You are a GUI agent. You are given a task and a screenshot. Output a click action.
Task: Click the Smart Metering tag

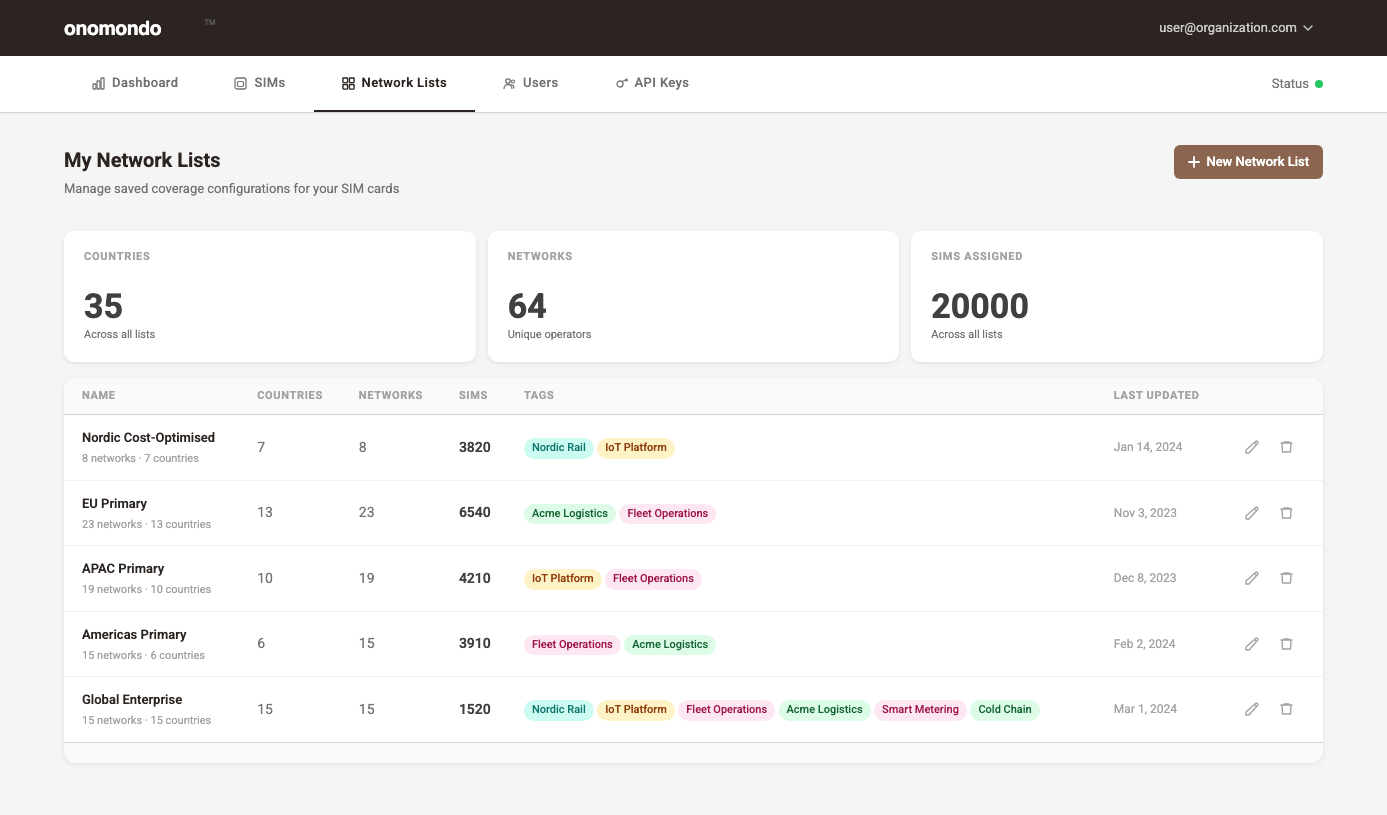920,710
